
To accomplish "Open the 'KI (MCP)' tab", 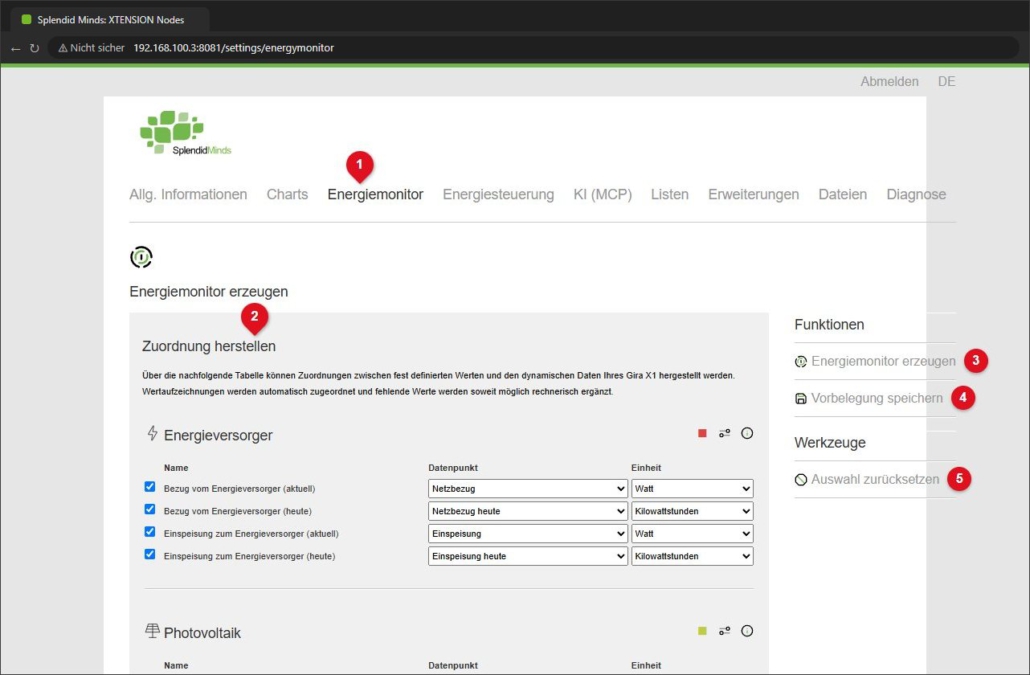I will tap(602, 194).
